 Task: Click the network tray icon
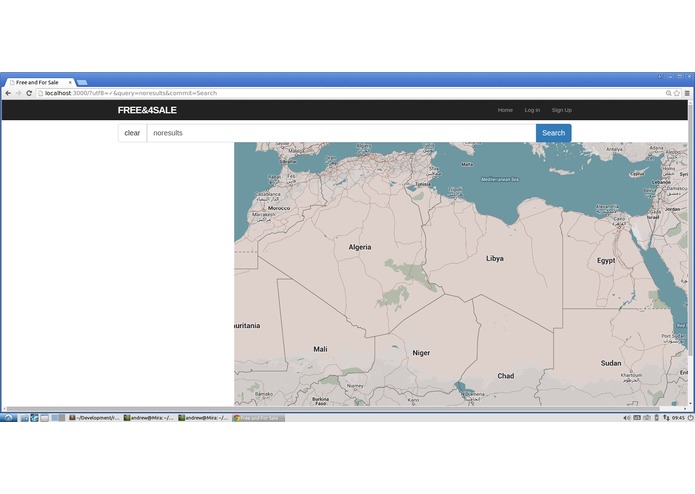tap(666, 418)
